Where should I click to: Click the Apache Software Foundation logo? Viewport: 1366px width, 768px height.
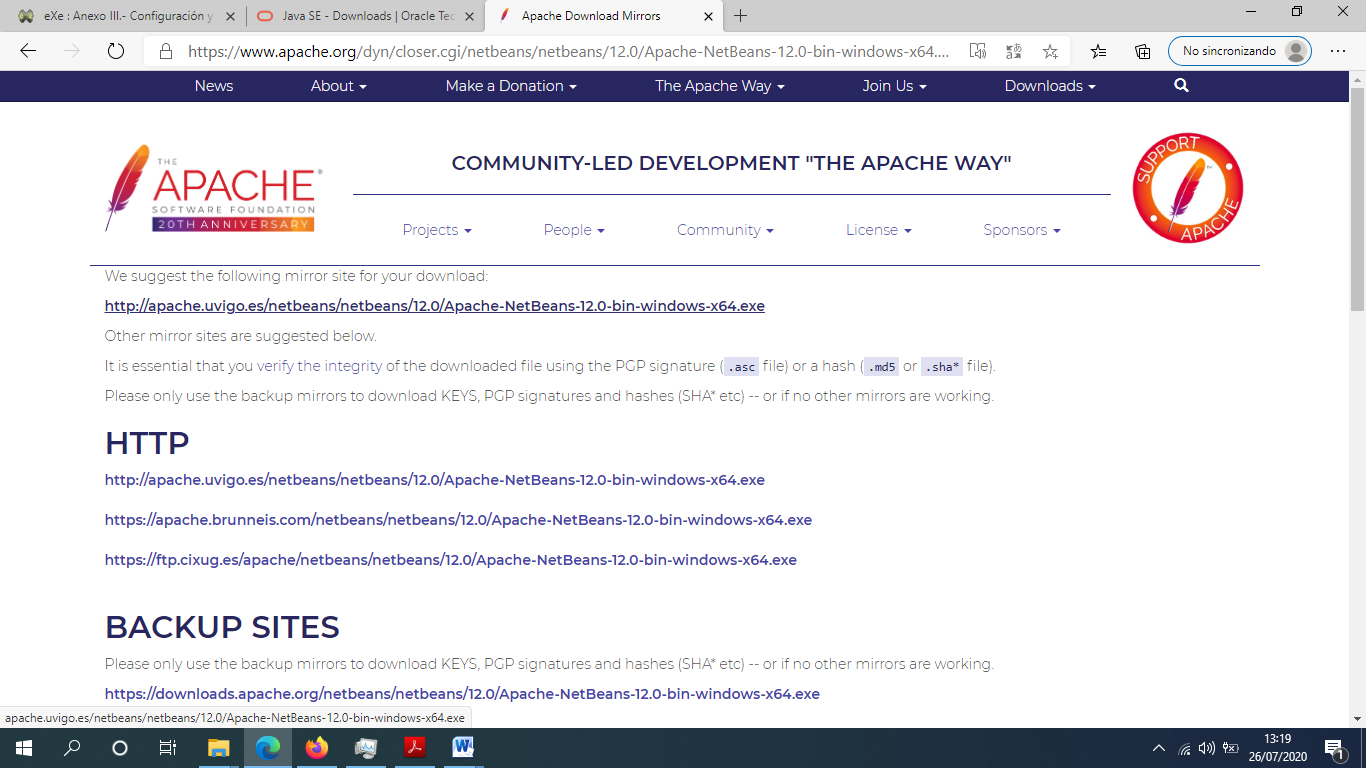click(x=213, y=189)
